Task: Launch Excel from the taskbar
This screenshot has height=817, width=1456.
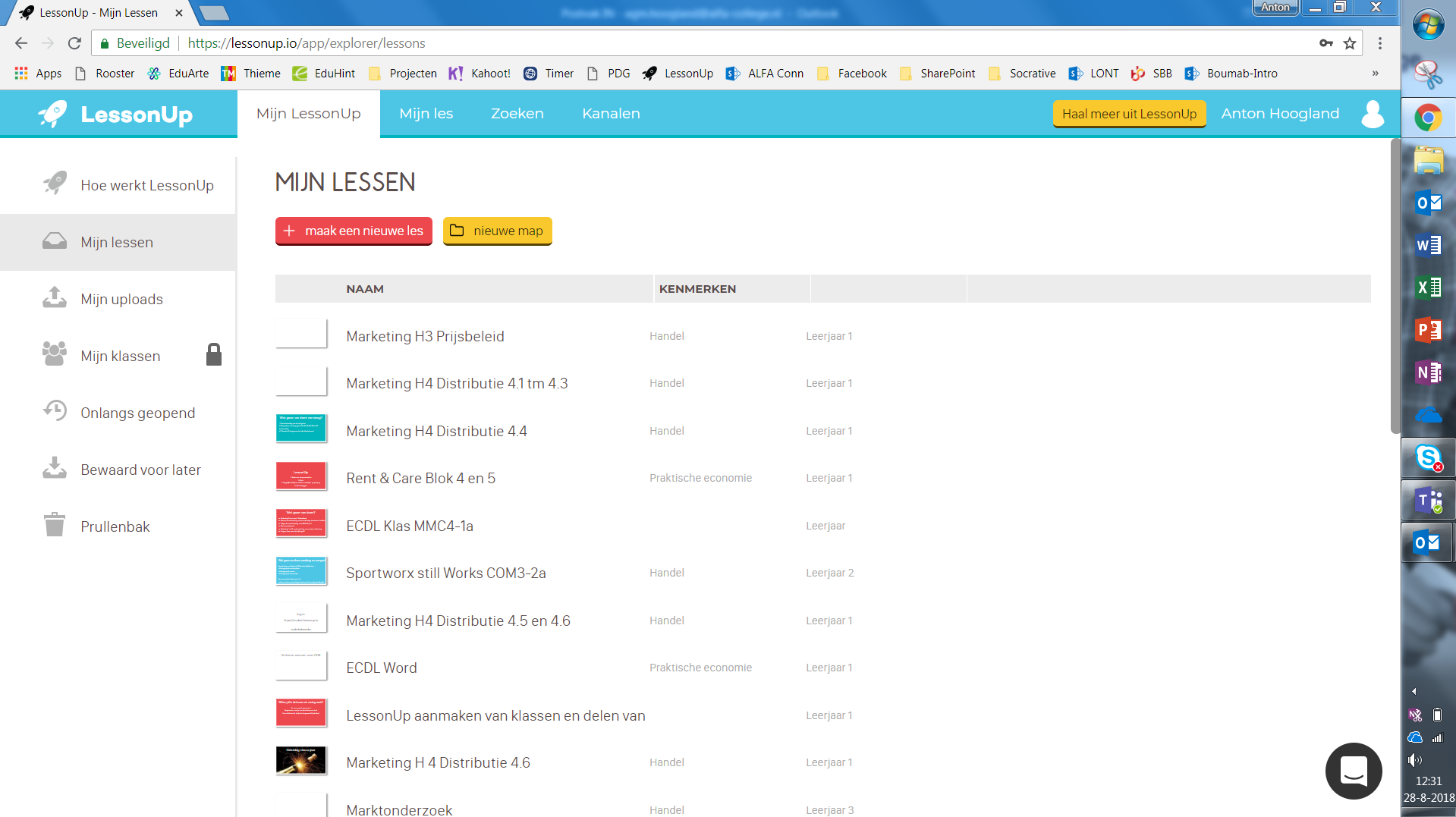Action: click(x=1429, y=288)
